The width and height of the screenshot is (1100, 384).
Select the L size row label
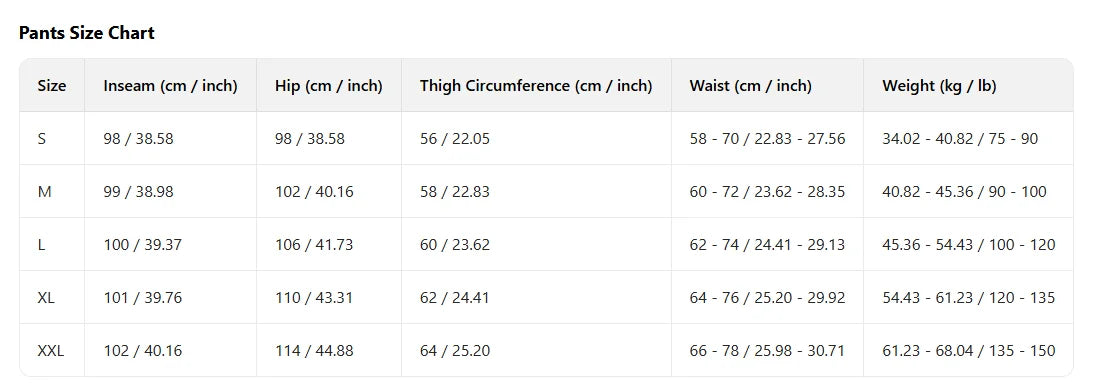41,245
